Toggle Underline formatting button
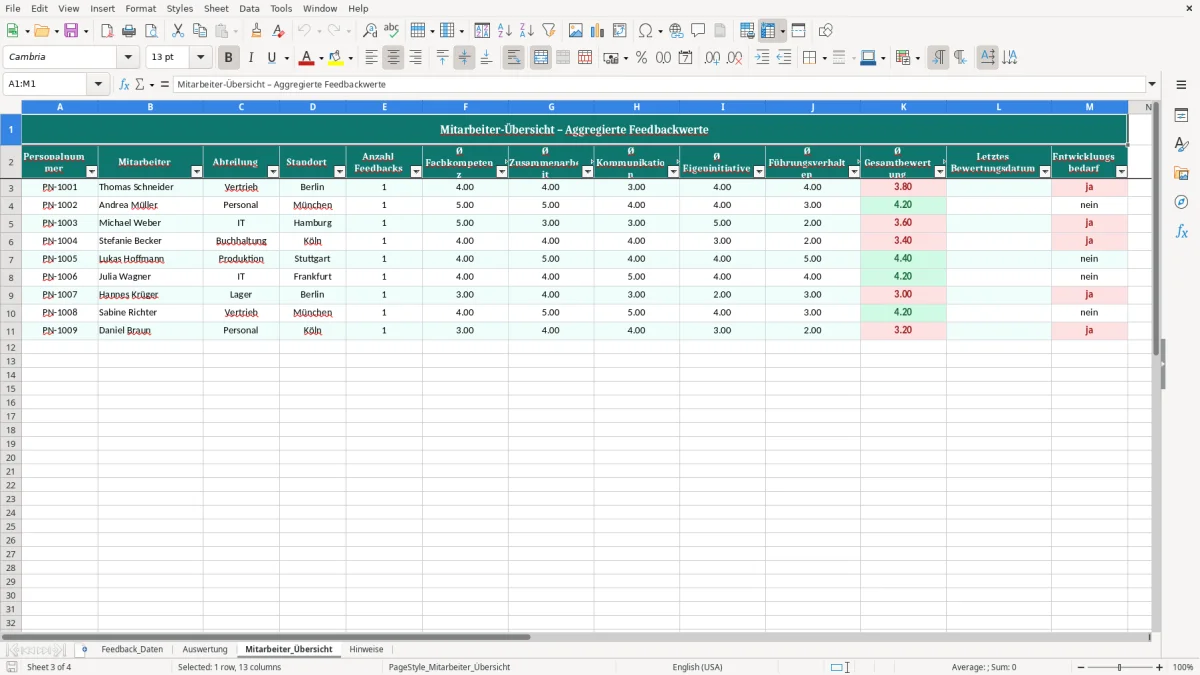The height and width of the screenshot is (675, 1200). click(x=271, y=58)
